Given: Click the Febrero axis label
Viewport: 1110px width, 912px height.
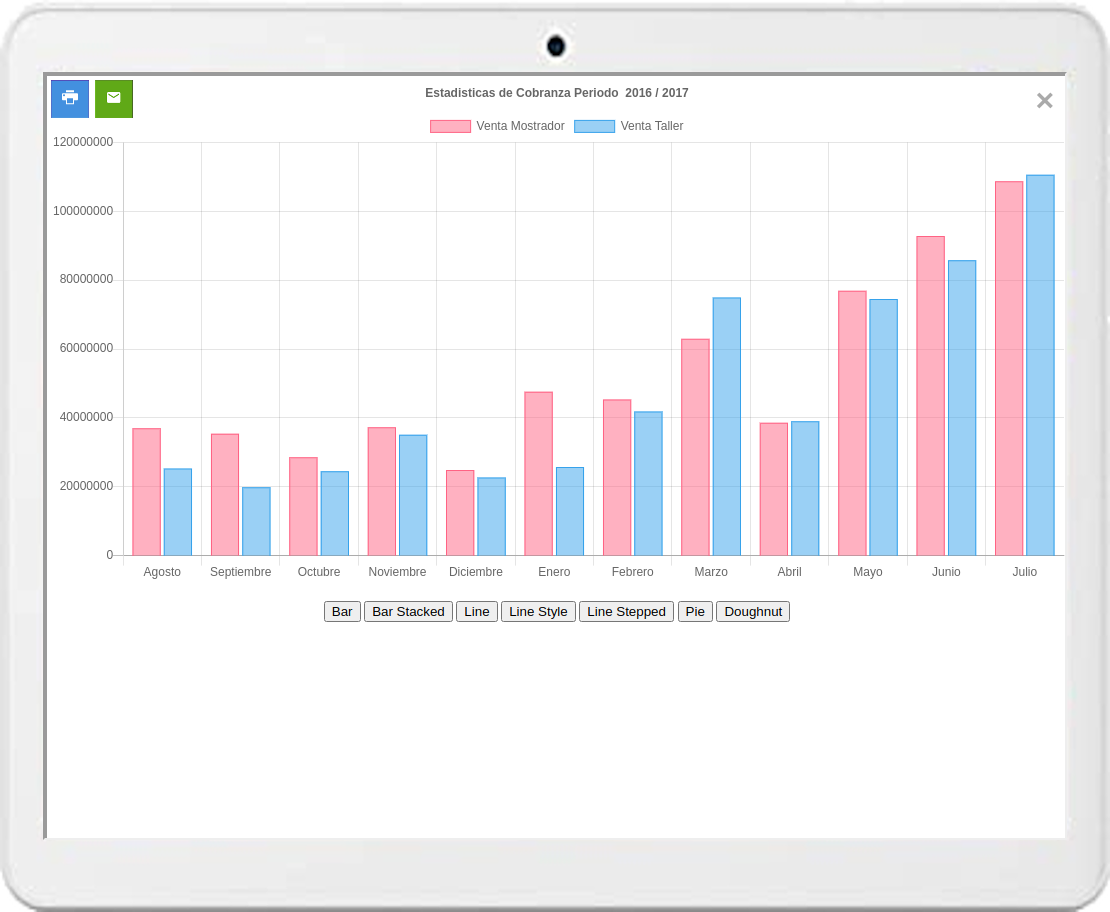Looking at the screenshot, I should coord(633,572).
